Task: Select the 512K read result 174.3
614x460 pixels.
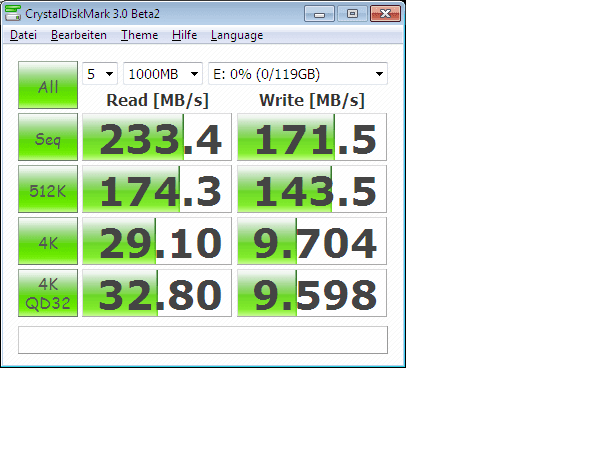Action: [x=157, y=189]
